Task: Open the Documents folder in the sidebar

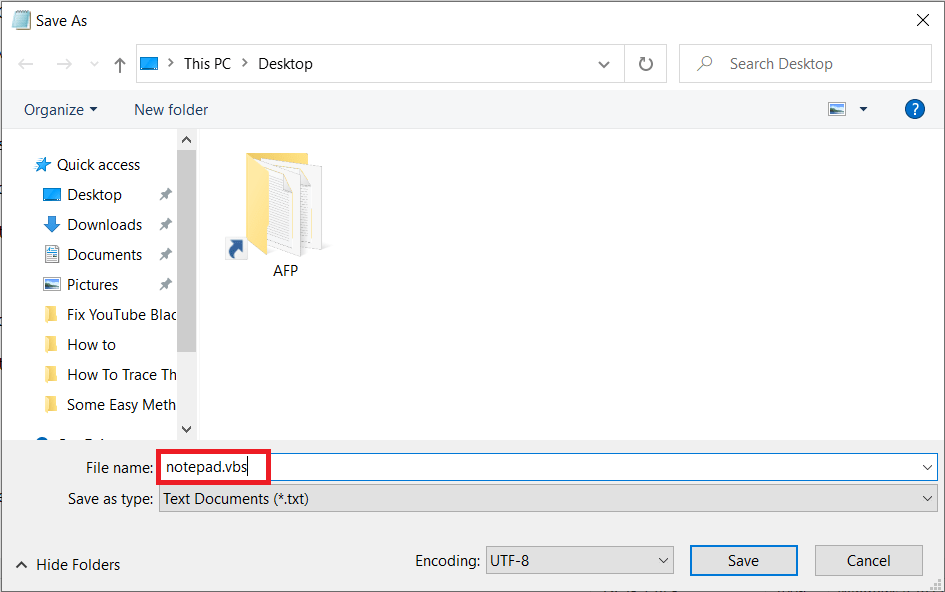Action: [103, 254]
